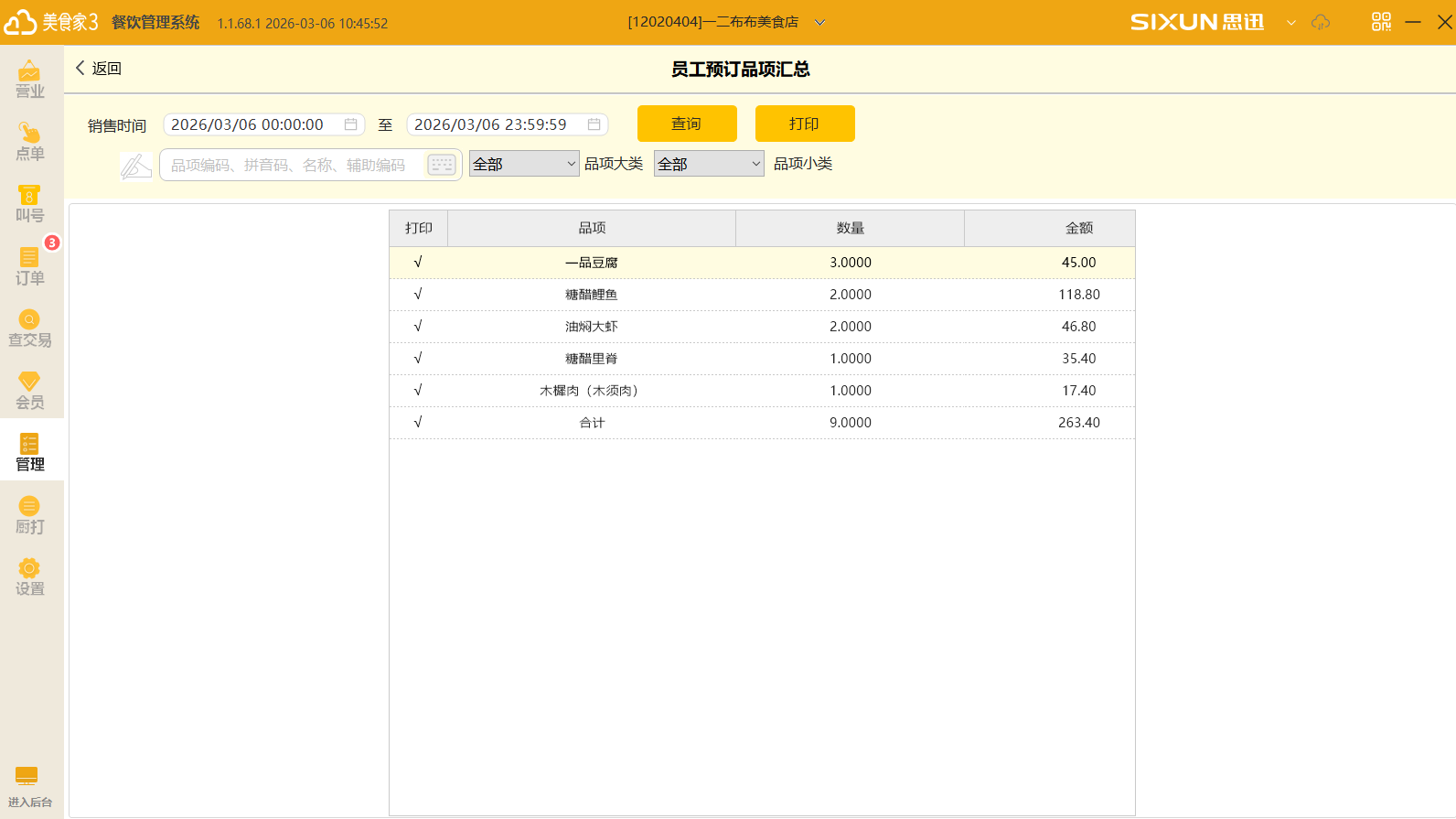The height and width of the screenshot is (819, 1456).
Task: Open the 厨打 kitchen printing section
Action: click(30, 515)
